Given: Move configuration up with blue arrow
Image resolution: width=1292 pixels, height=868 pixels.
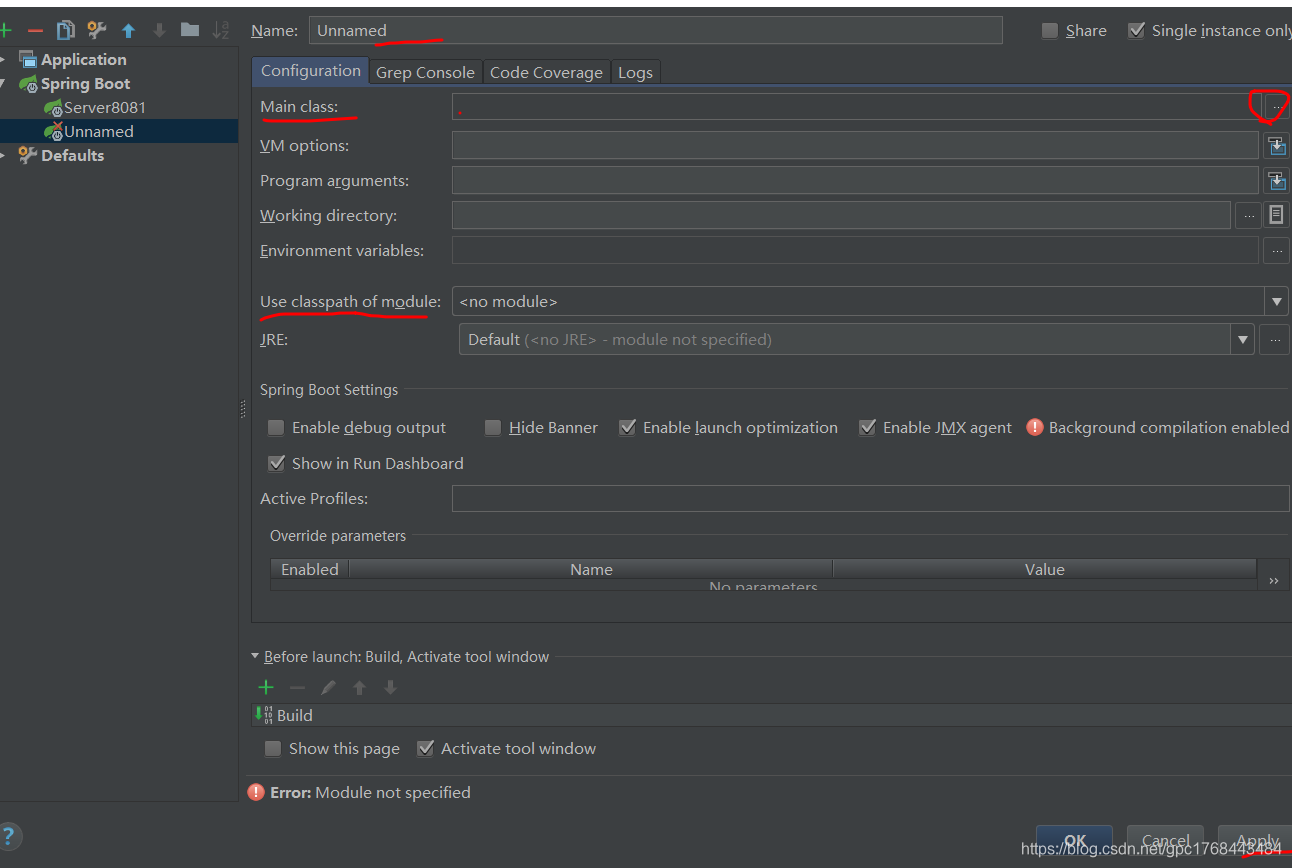Looking at the screenshot, I should (x=128, y=31).
